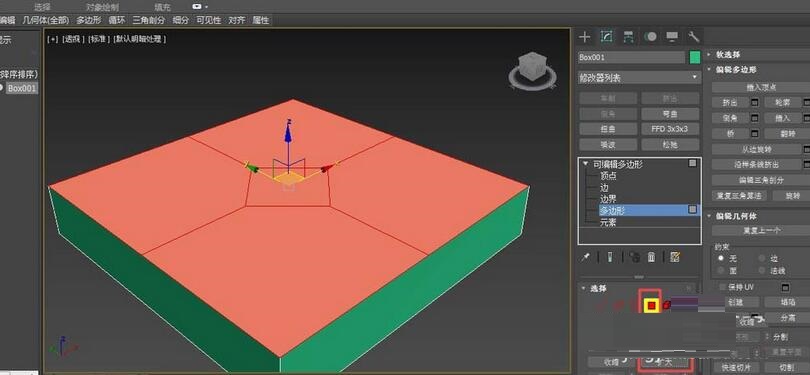This screenshot has width=810, height=375.
Task: Collapse the 编辑多边形 rollout
Action: [x=710, y=69]
